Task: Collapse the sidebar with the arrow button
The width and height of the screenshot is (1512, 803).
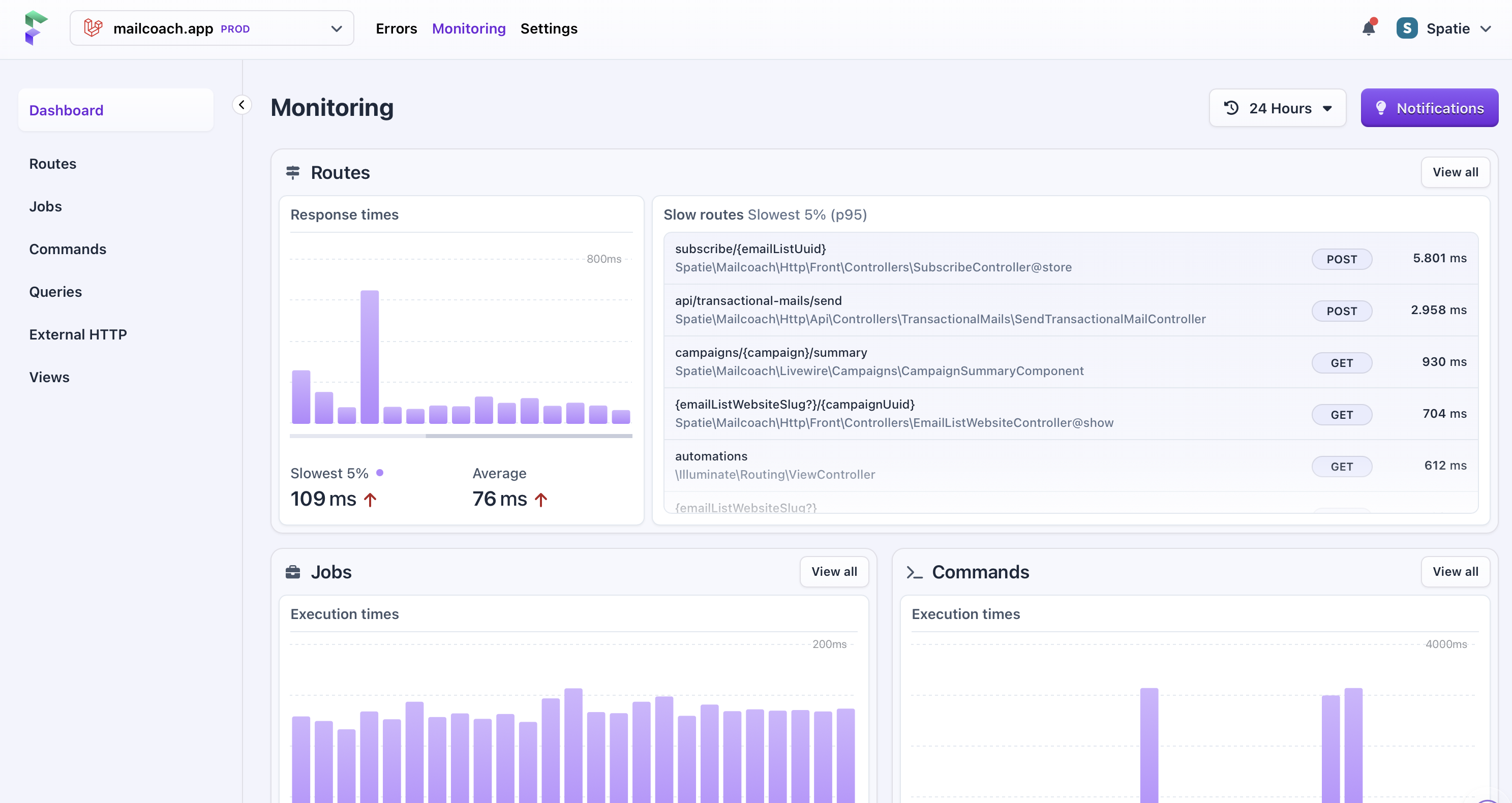Action: click(242, 105)
